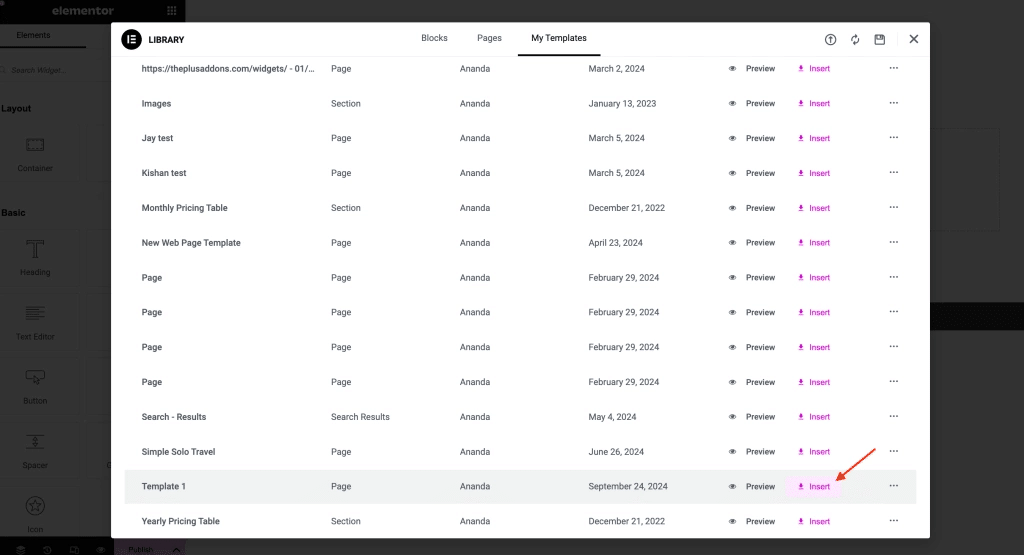This screenshot has height=555, width=1024.
Task: Open more options for Kishan test template
Action: (893, 172)
